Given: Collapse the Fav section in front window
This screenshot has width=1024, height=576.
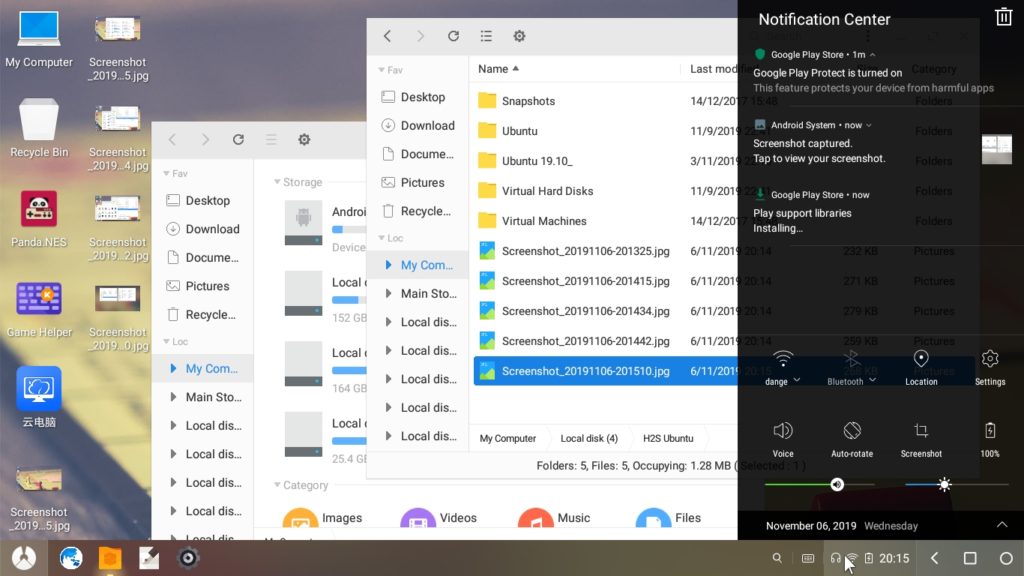Looking at the screenshot, I should [381, 70].
